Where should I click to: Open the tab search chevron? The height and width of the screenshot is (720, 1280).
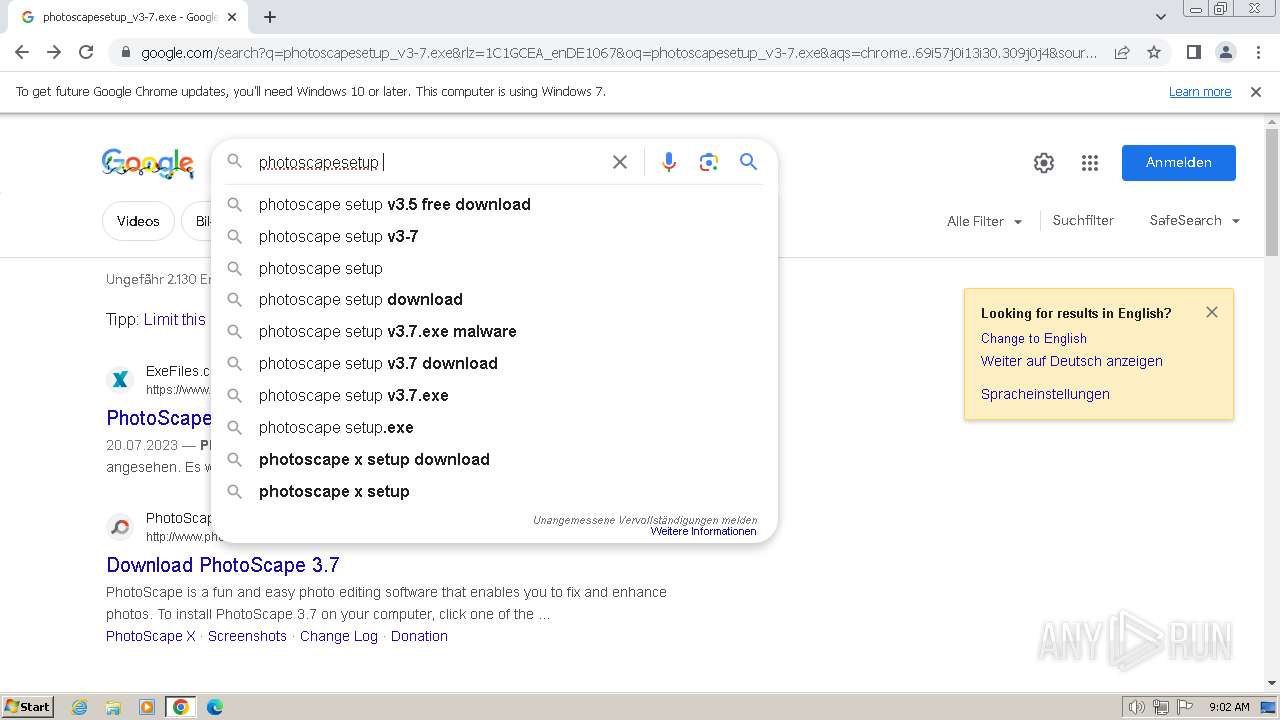1160,17
